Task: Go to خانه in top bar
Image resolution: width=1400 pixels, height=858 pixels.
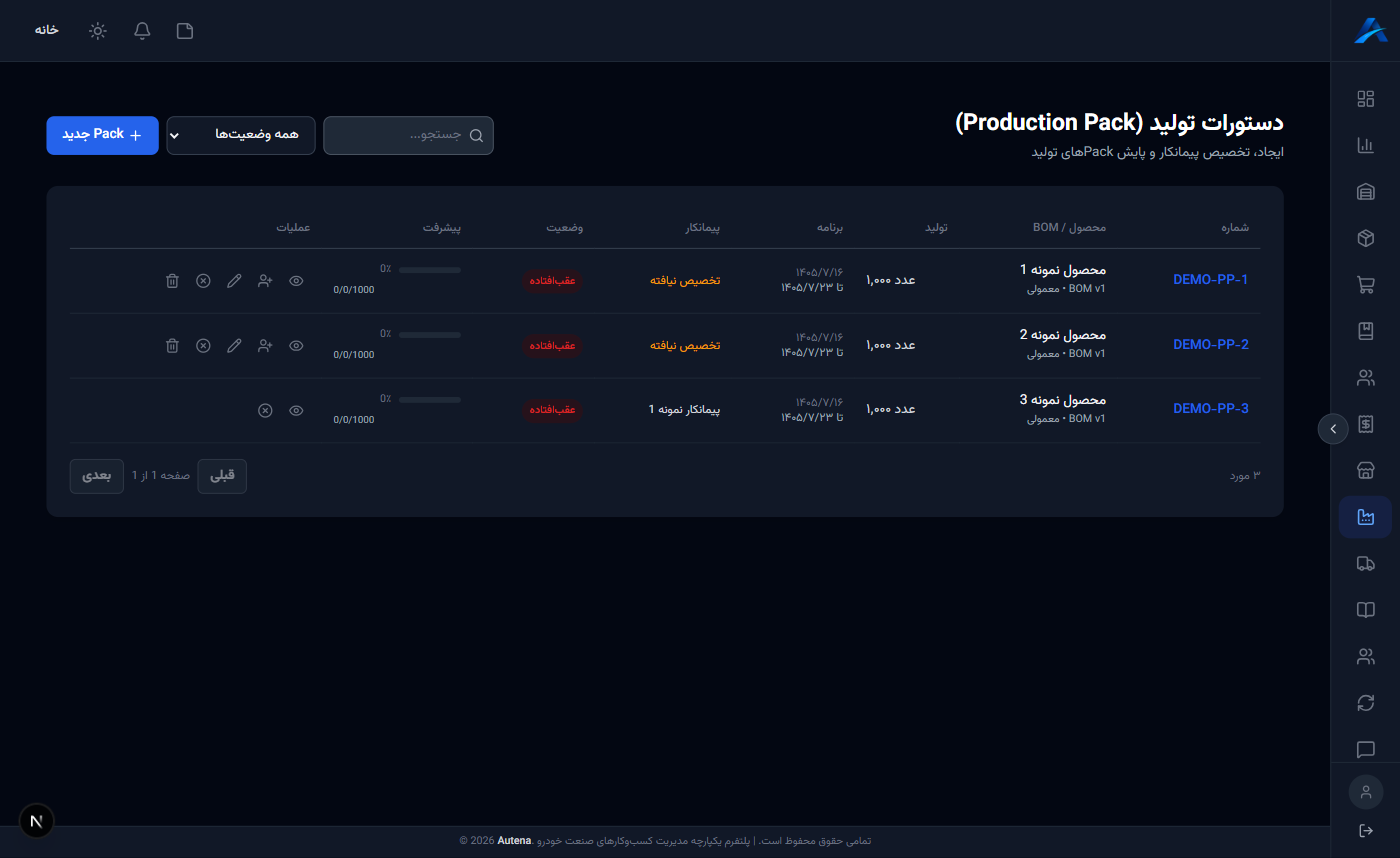Action: 47,30
